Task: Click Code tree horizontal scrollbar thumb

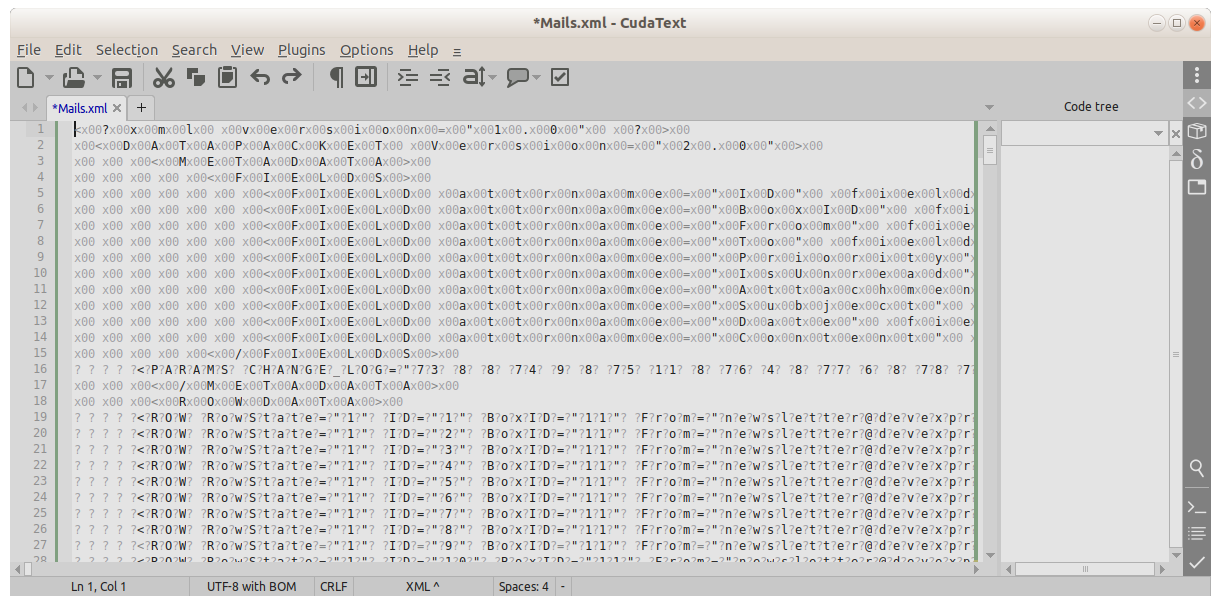Action: [x=1085, y=568]
